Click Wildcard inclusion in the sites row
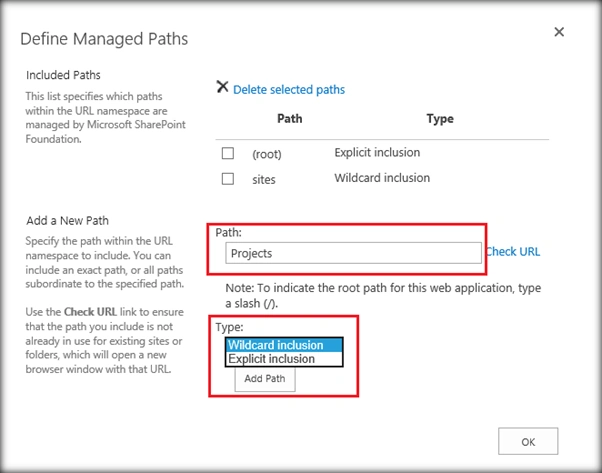Viewport: 602px width, 473px height. (x=382, y=178)
